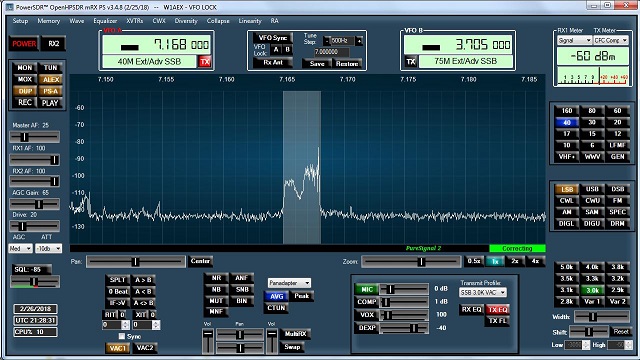This screenshot has width=640, height=360.
Task: Click the Rx Ant button
Action: pyautogui.click(x=273, y=63)
